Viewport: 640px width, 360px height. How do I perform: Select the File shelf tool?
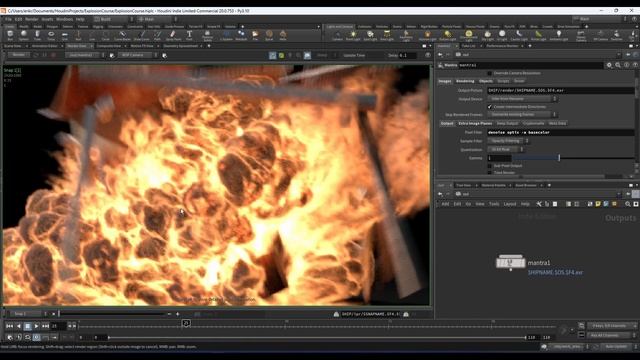tap(255, 36)
